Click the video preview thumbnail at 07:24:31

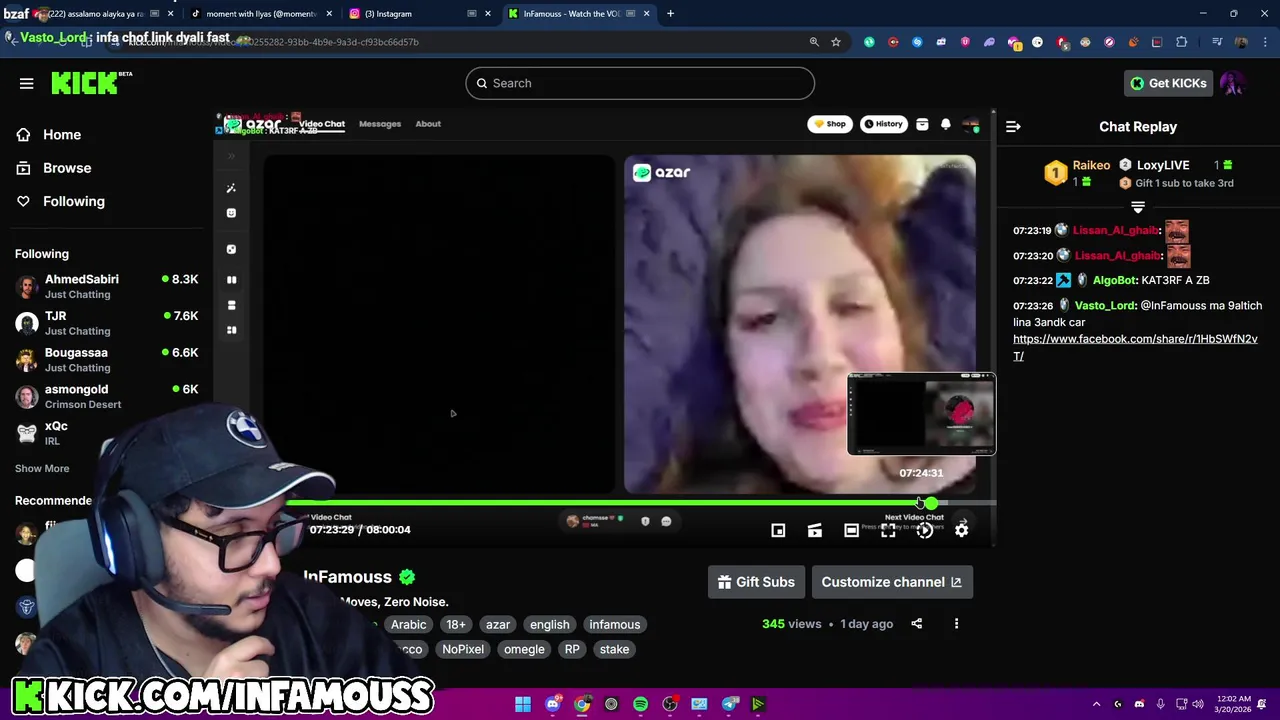921,414
